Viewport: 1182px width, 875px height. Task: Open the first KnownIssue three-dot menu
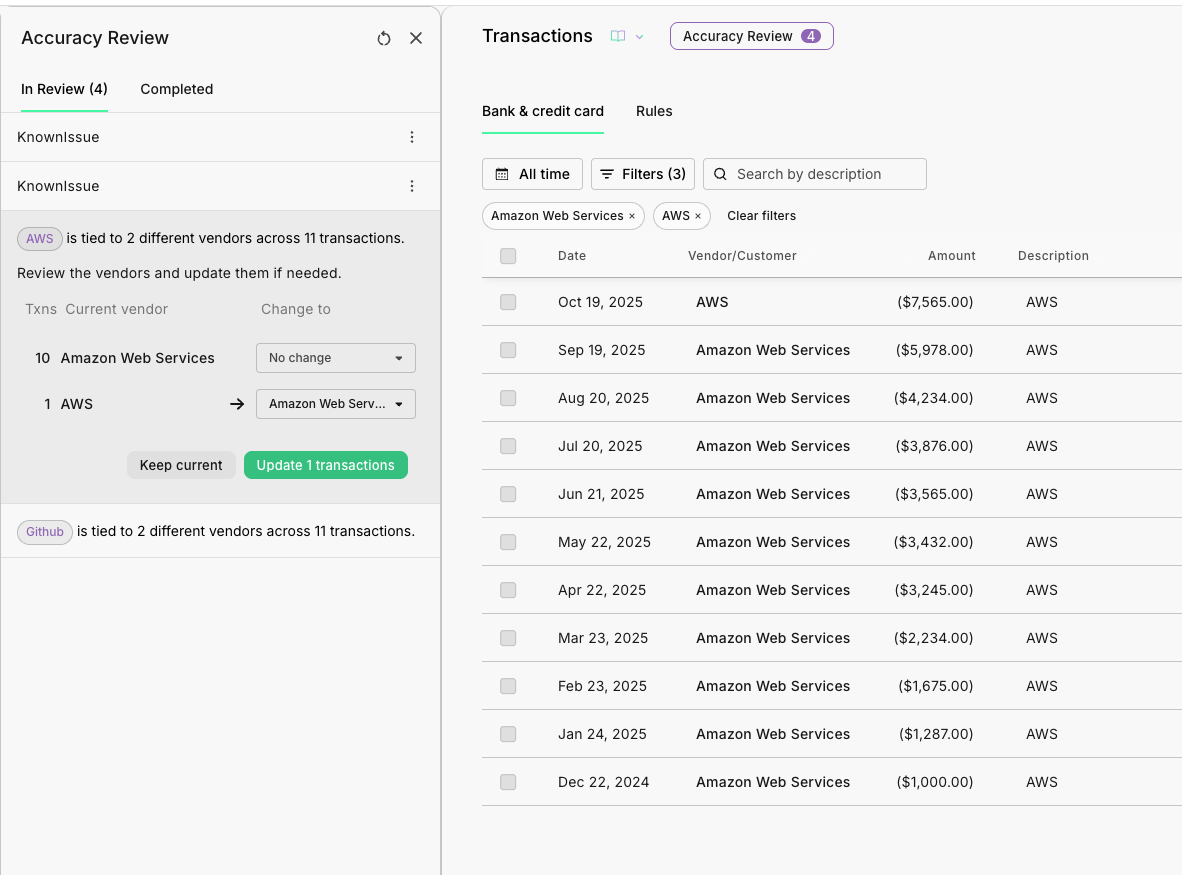(412, 137)
